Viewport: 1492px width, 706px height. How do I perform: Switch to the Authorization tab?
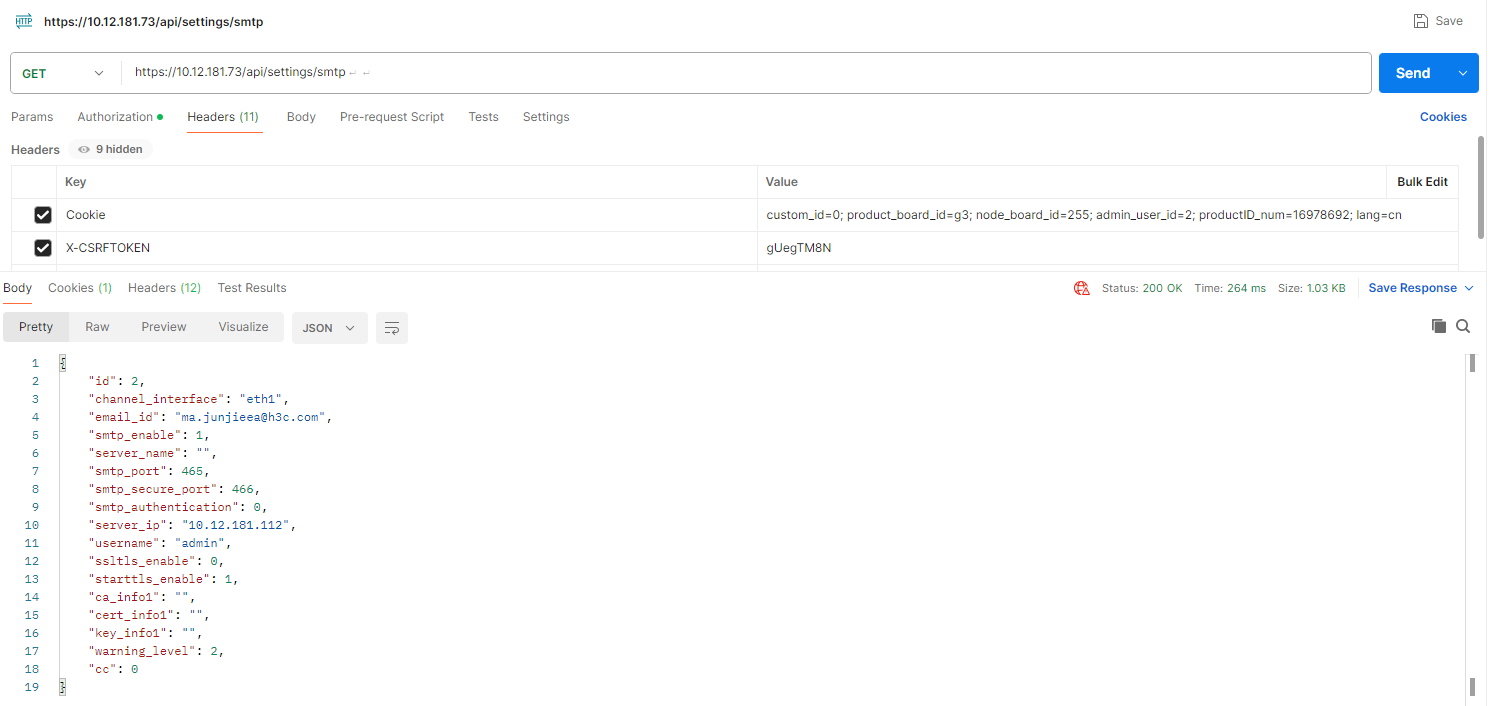115,117
